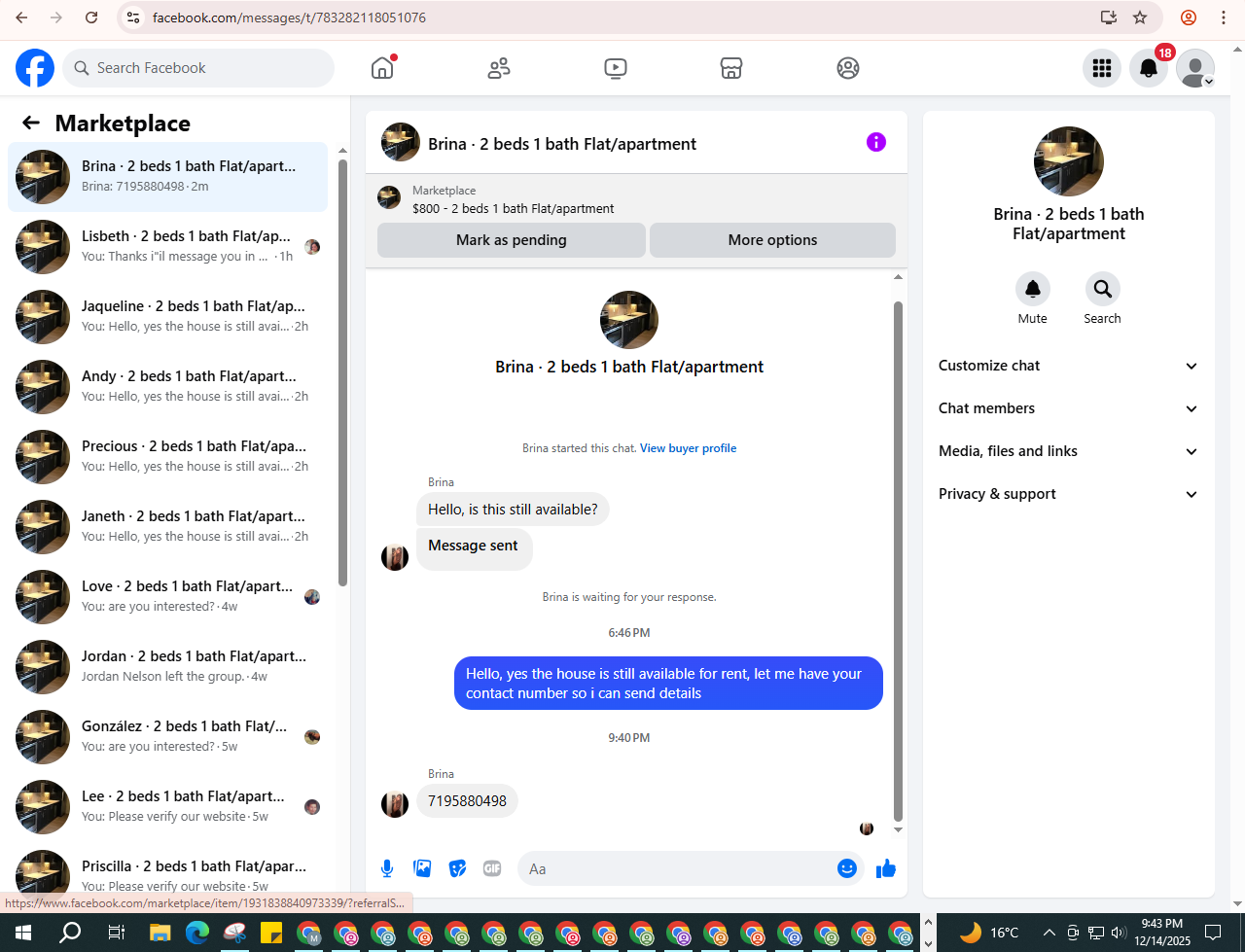
Task: Open the González conversation
Action: pyautogui.click(x=167, y=737)
